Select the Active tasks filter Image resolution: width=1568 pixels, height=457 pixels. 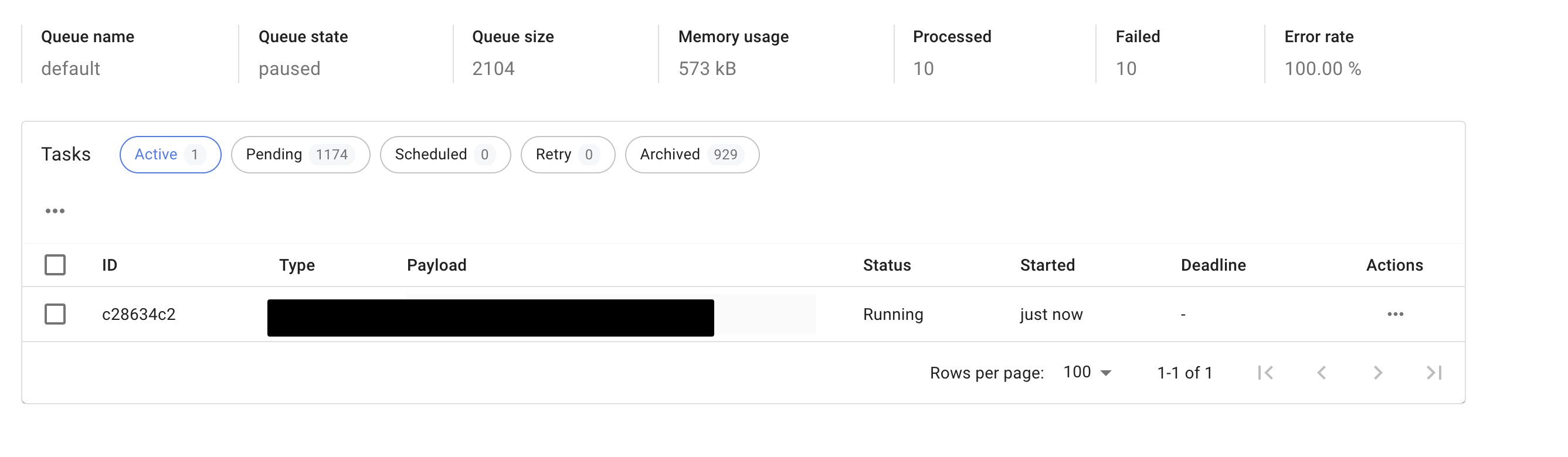pos(169,154)
